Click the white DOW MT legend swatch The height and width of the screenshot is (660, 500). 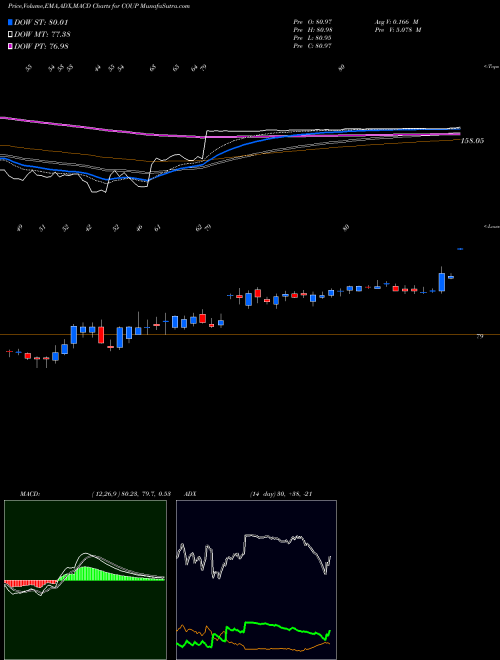tap(11, 35)
